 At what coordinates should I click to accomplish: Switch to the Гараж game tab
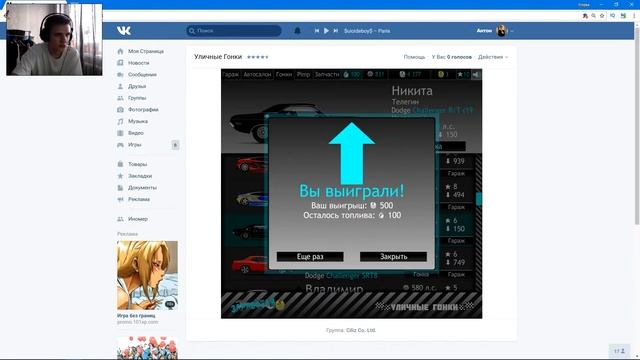231,74
